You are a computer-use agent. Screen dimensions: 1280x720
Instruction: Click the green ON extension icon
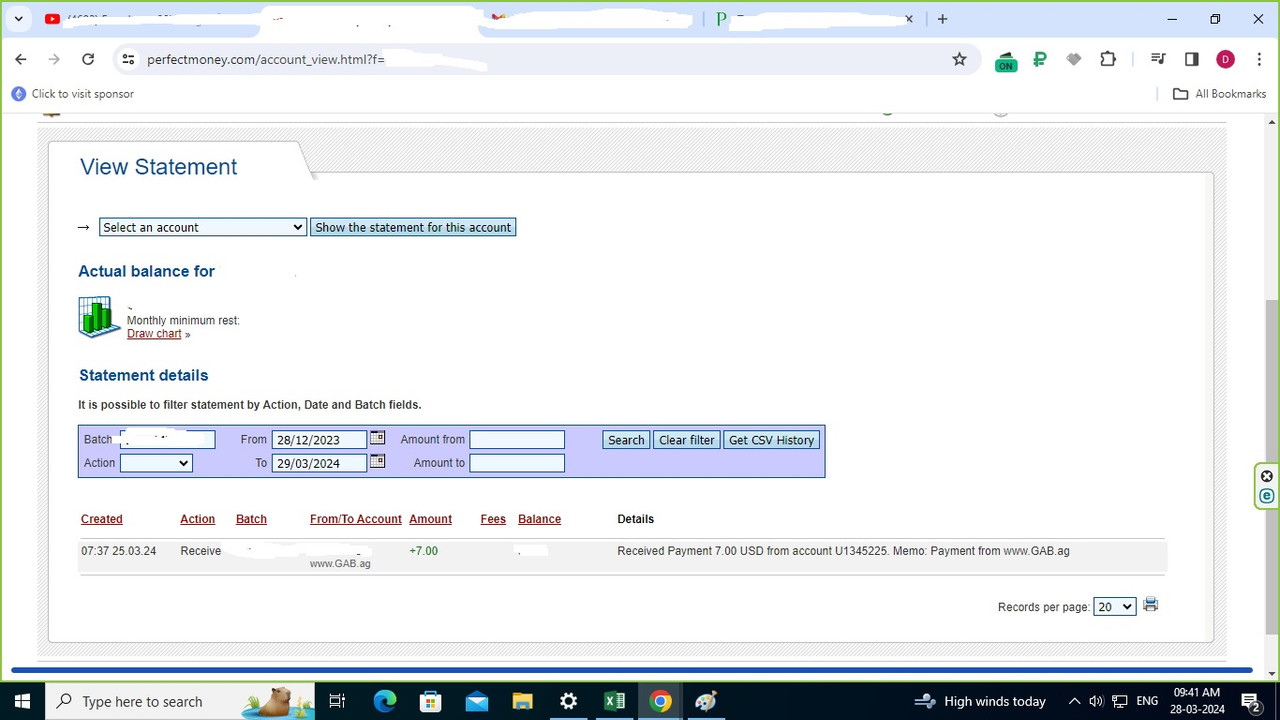pyautogui.click(x=1005, y=61)
